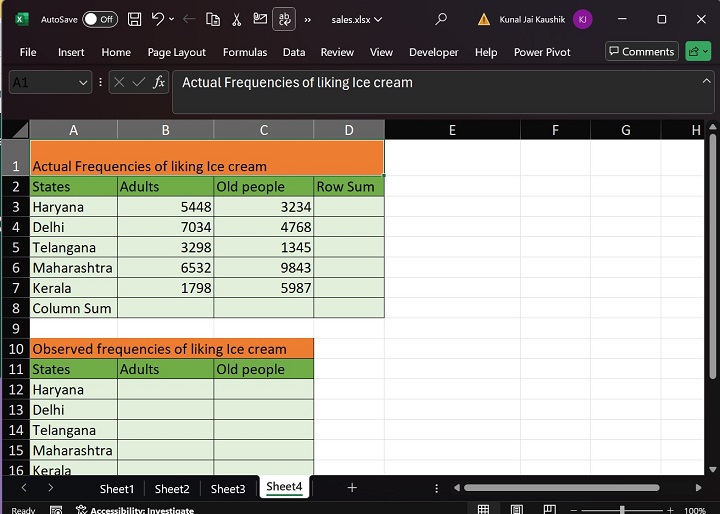The width and height of the screenshot is (720, 514).
Task: Click the Kunal Jai Kaushik account avatar
Action: (x=582, y=19)
